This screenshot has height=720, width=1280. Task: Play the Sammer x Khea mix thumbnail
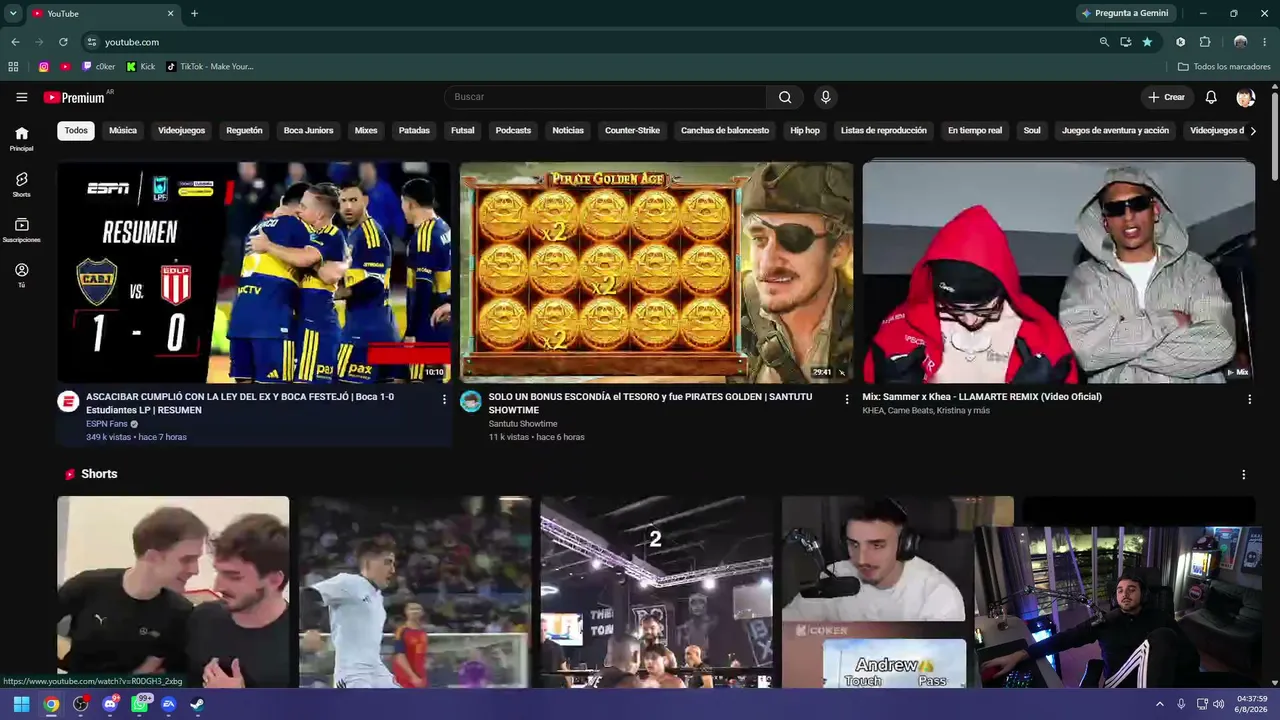coord(1059,272)
